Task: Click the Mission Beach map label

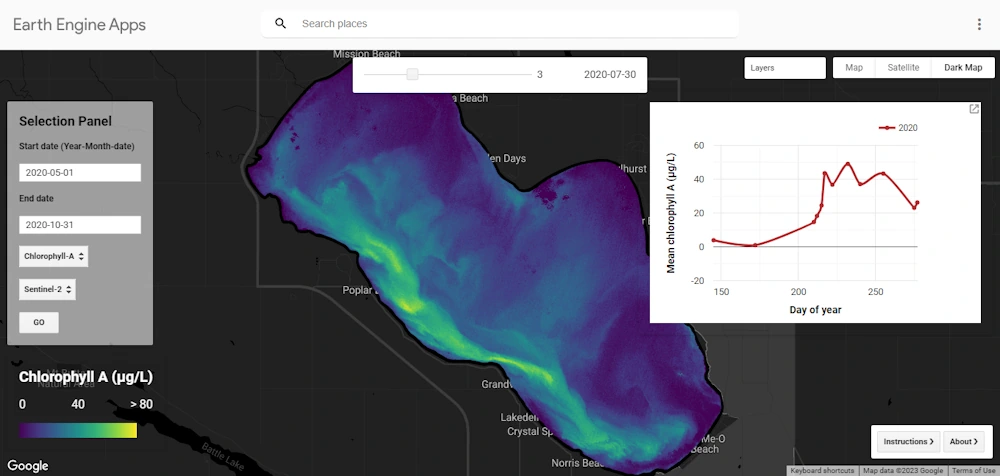Action: pos(367,54)
